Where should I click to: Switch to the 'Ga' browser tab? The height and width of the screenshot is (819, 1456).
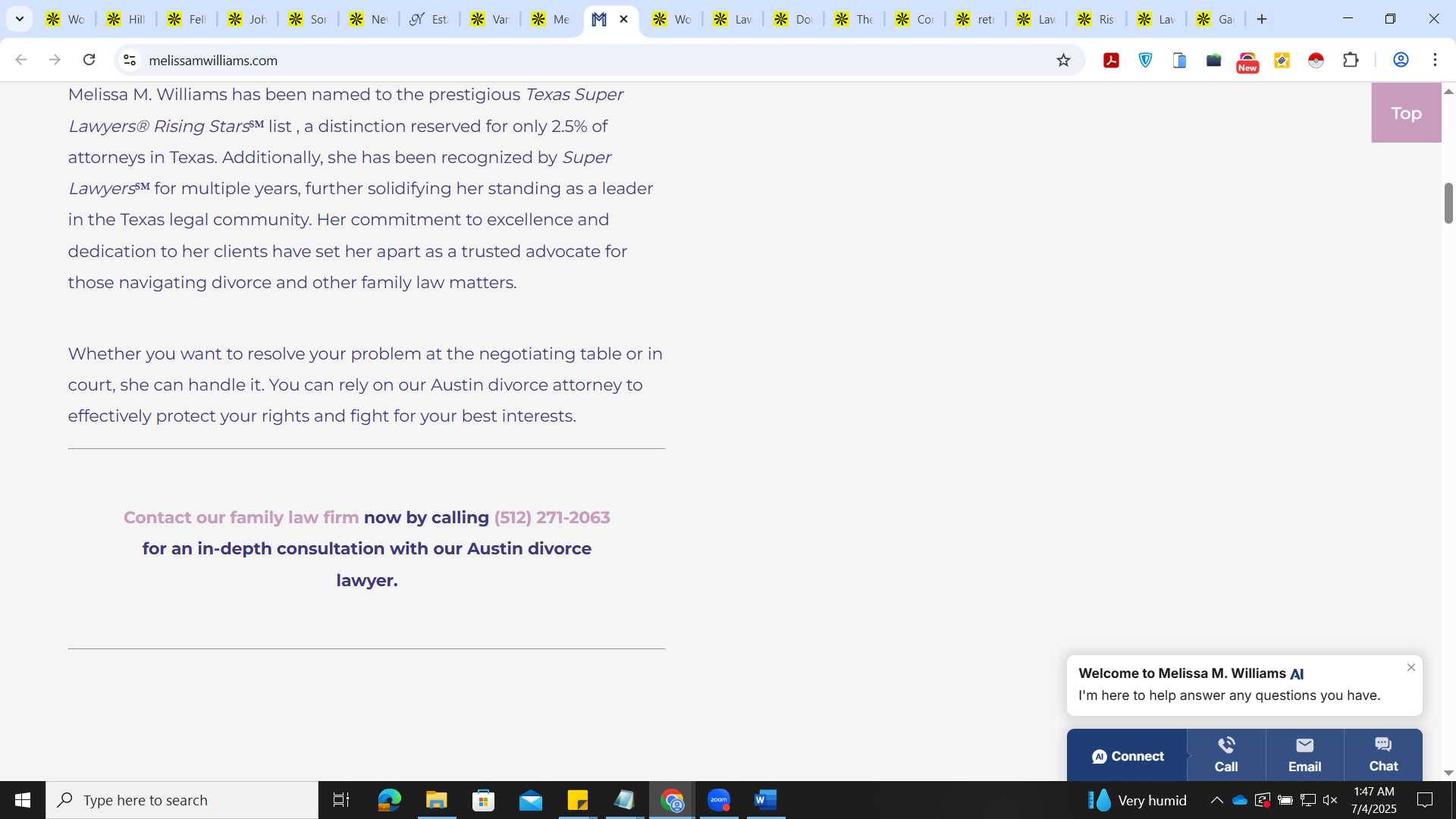click(x=1216, y=19)
